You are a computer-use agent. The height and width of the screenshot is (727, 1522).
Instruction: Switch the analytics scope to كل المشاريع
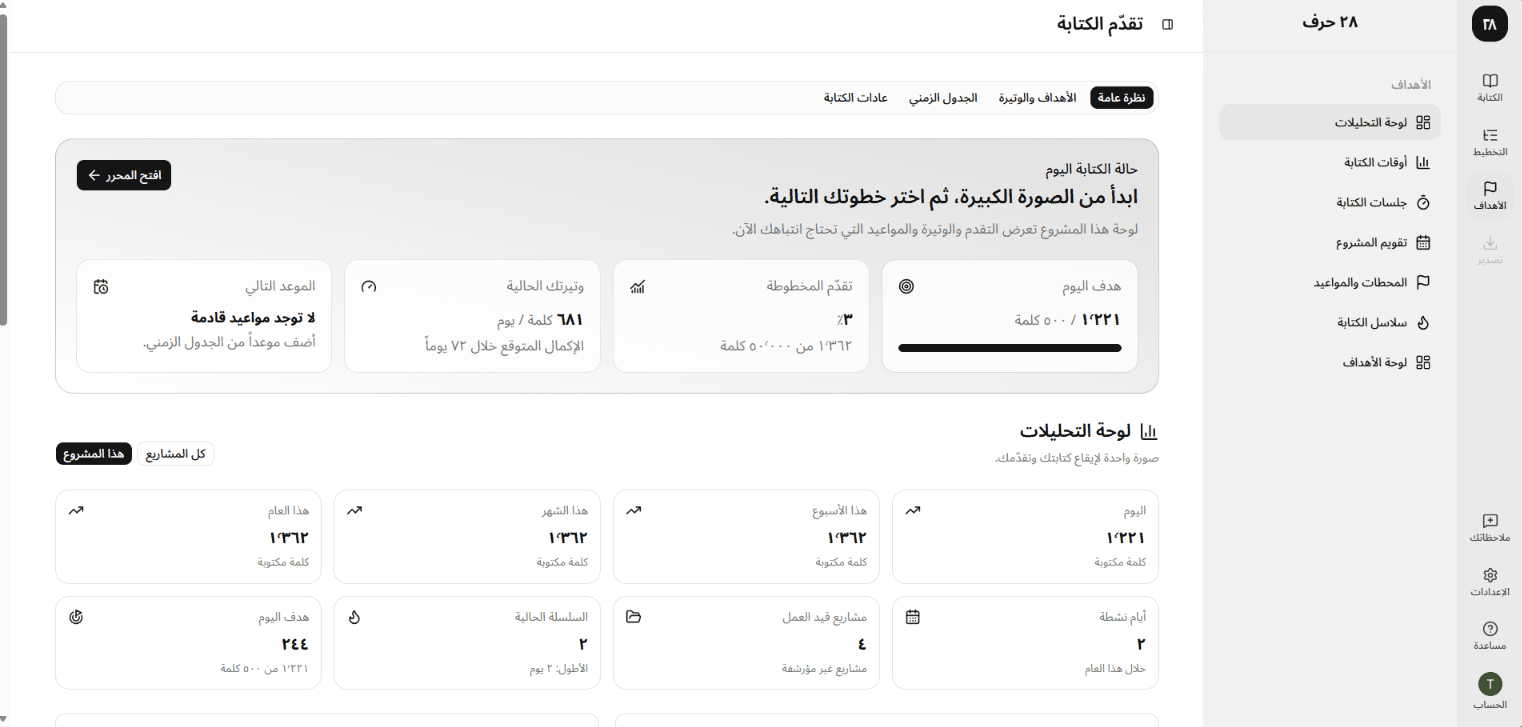(x=176, y=454)
